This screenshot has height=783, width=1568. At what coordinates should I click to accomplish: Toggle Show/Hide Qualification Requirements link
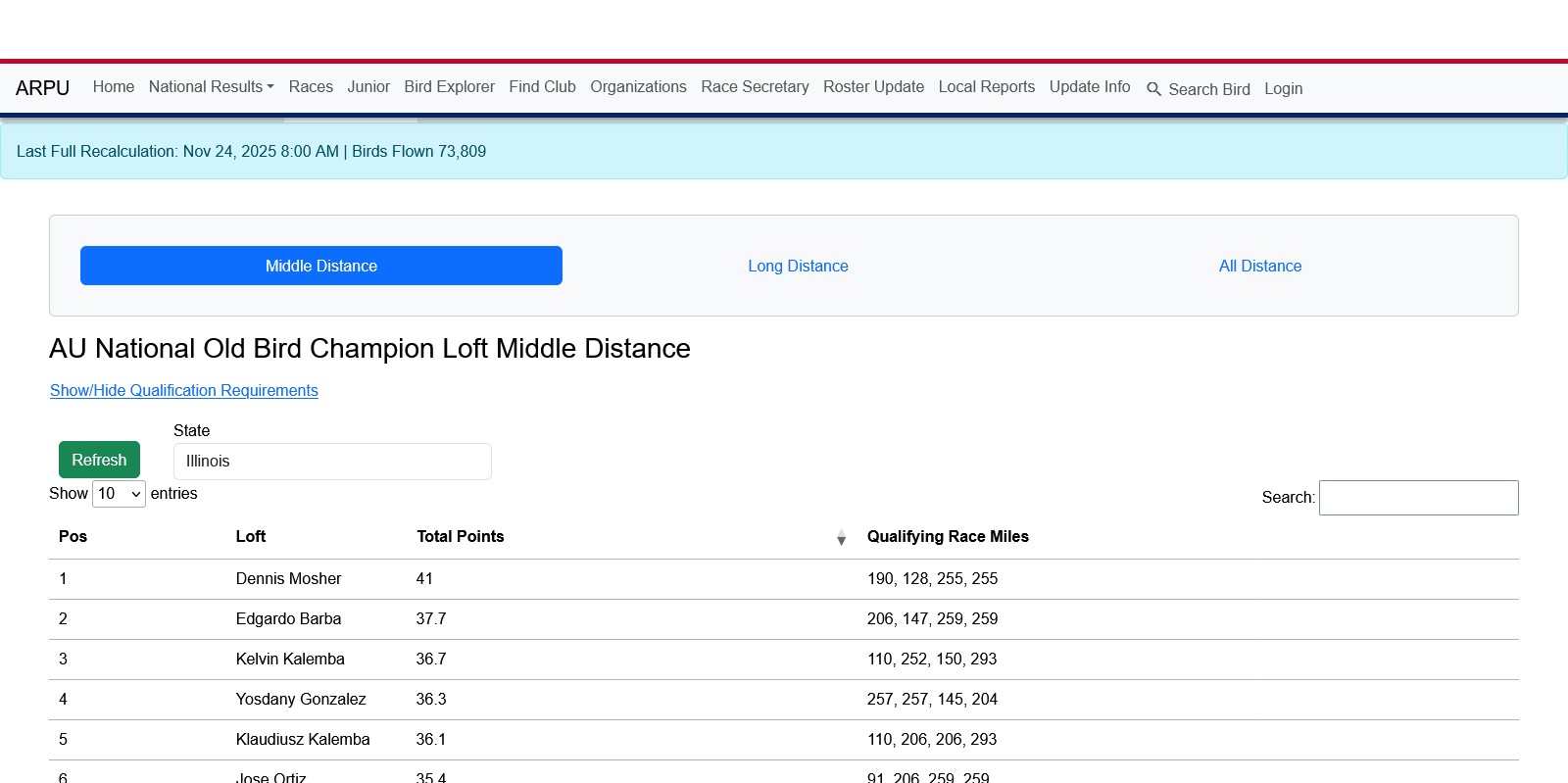tap(184, 391)
